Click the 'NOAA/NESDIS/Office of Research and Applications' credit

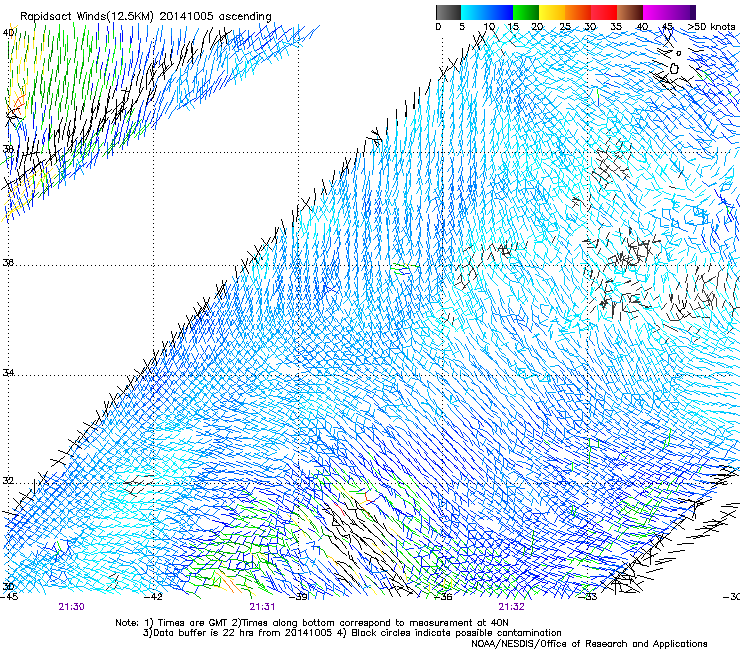(589, 643)
